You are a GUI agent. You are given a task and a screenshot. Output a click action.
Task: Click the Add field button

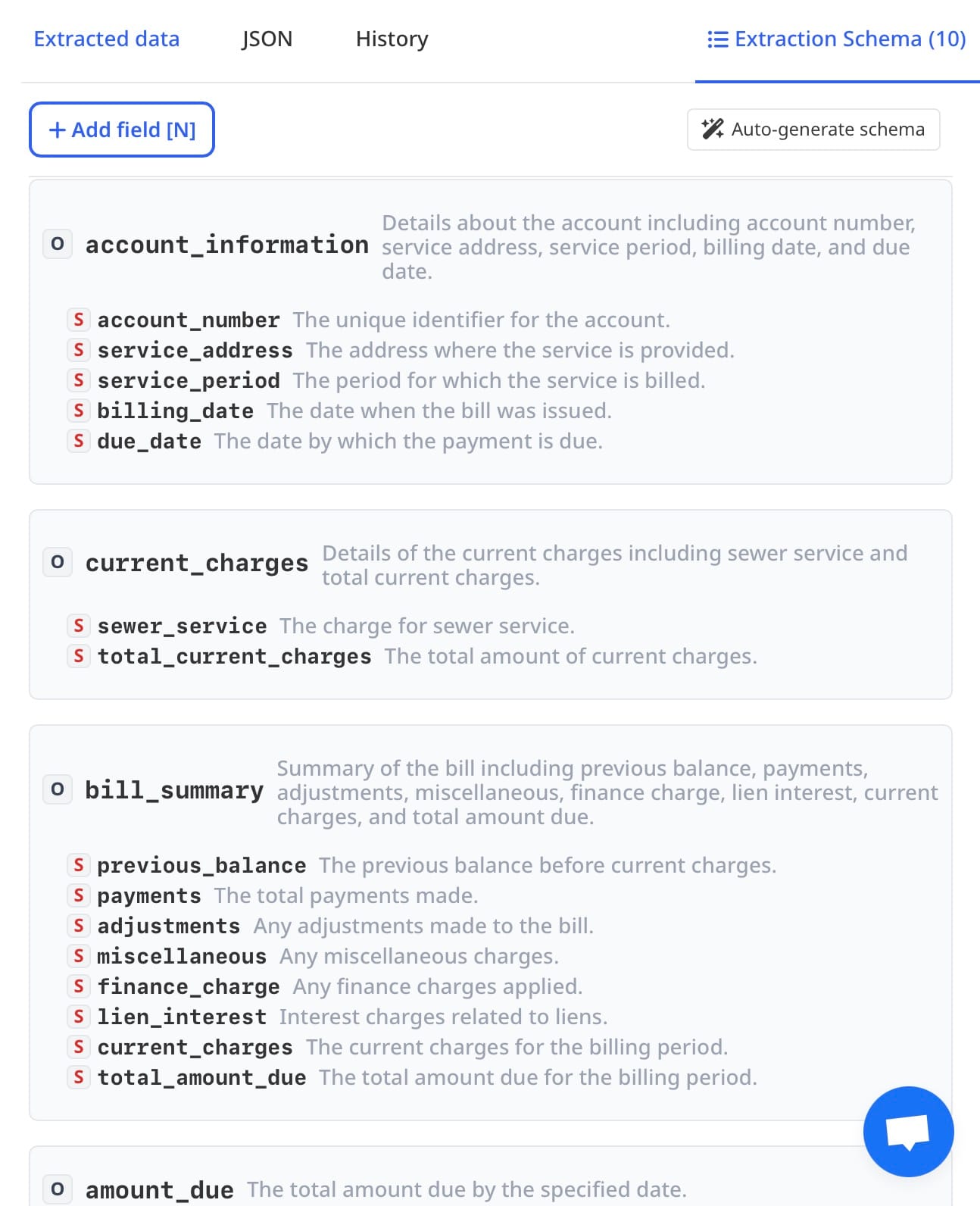pyautogui.click(x=122, y=130)
